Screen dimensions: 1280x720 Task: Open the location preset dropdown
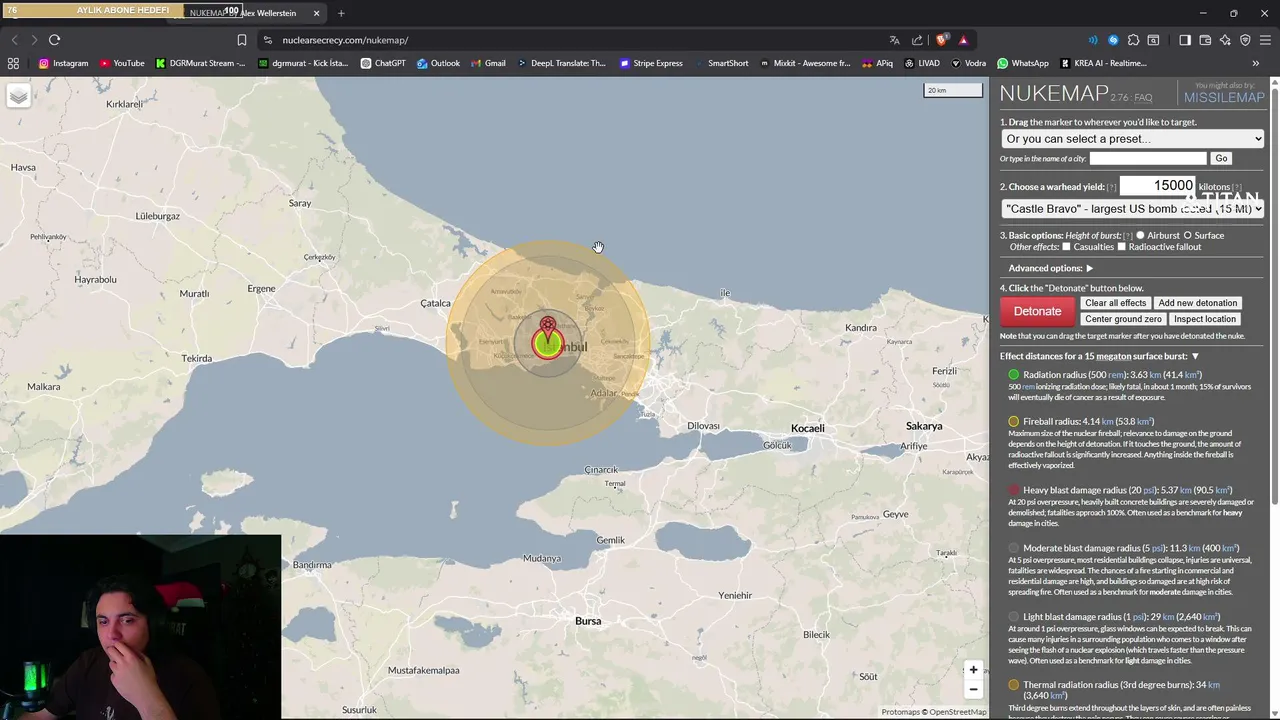pos(1132,139)
